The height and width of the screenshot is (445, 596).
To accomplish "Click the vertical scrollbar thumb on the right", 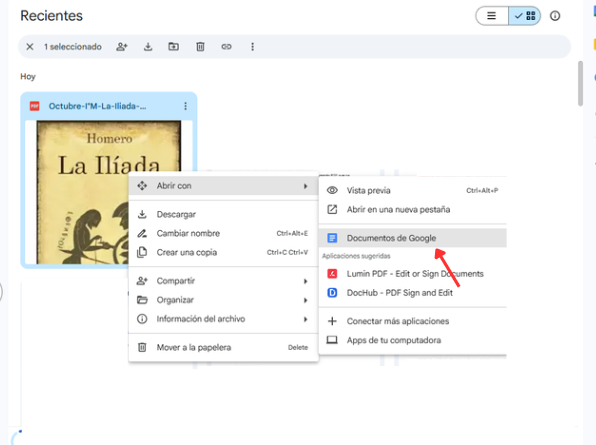I will click(x=580, y=84).
